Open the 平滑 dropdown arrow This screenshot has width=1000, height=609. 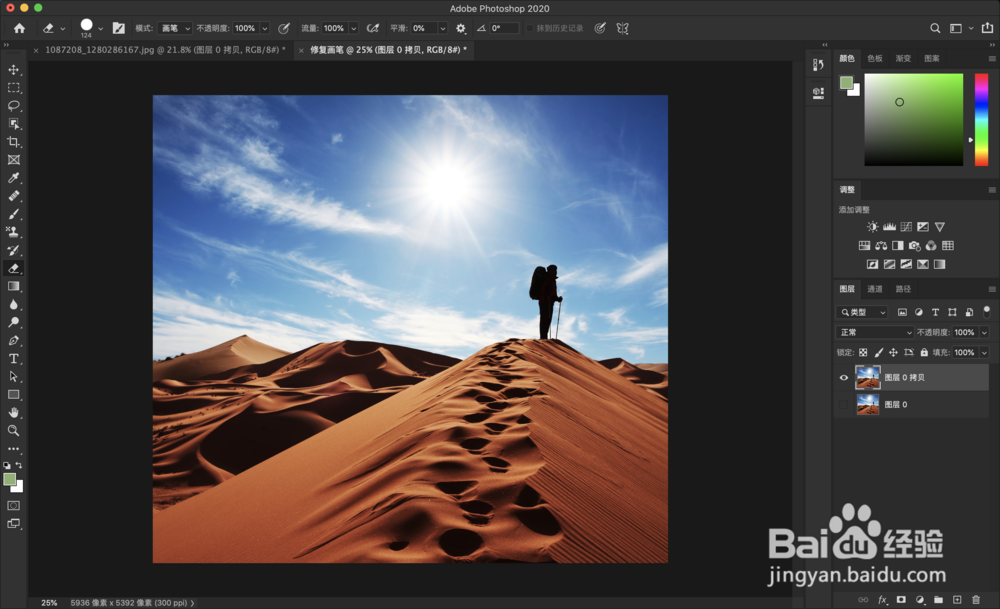click(x=443, y=28)
